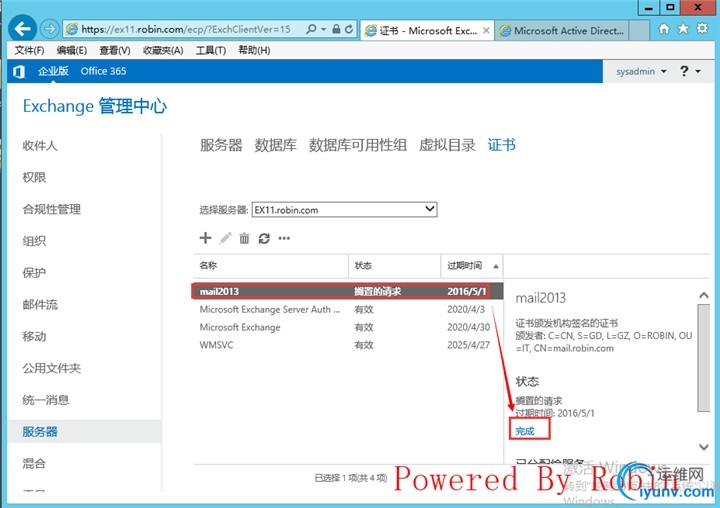
Task: Delete certificate with trash icon
Action: 244,238
